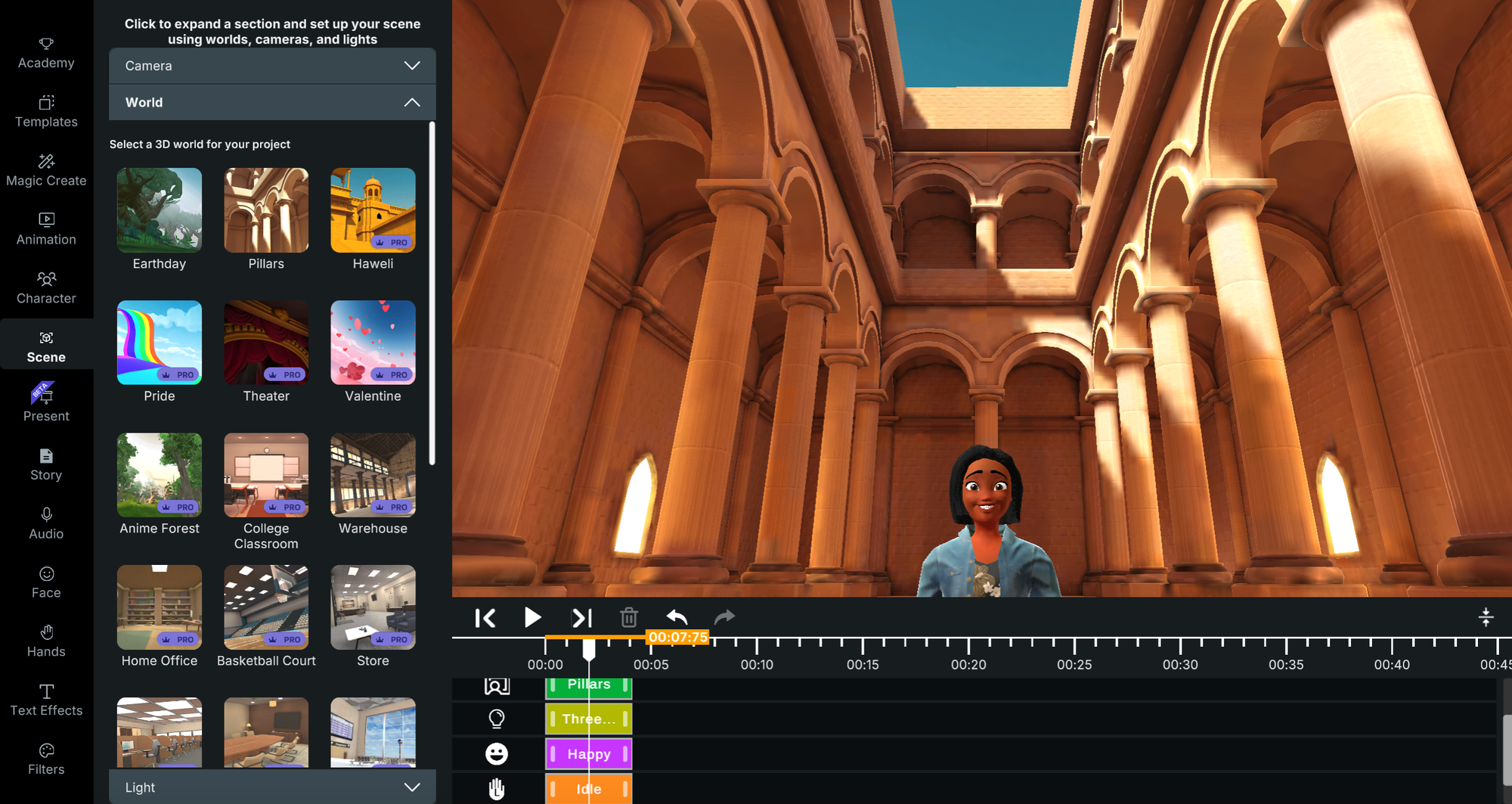Switch to the Animation panel
Viewport: 1512px width, 804px height.
point(46,228)
